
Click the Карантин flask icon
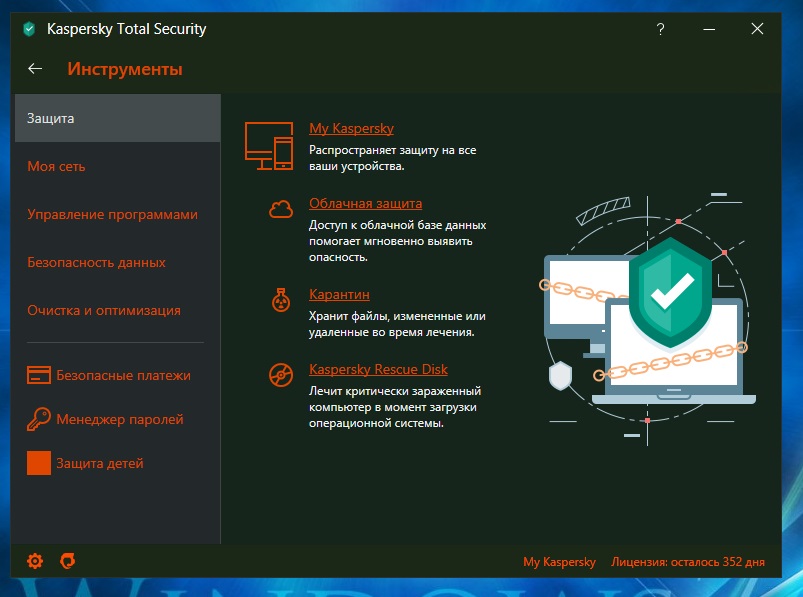click(281, 300)
